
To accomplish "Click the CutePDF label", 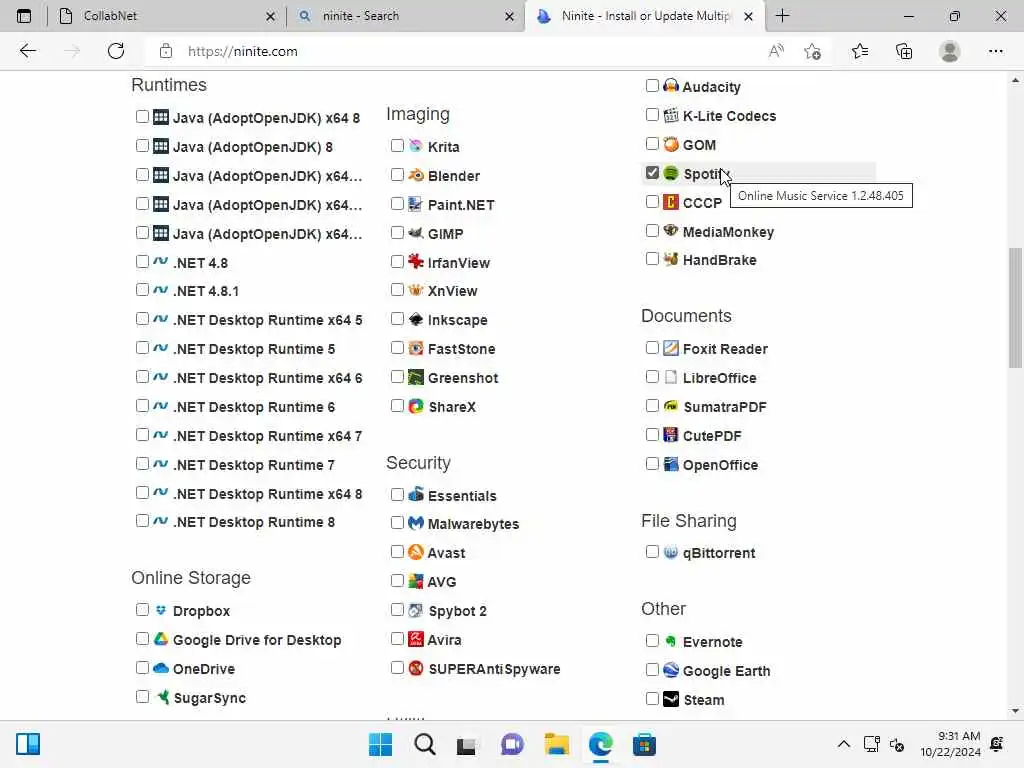I will tap(712, 436).
